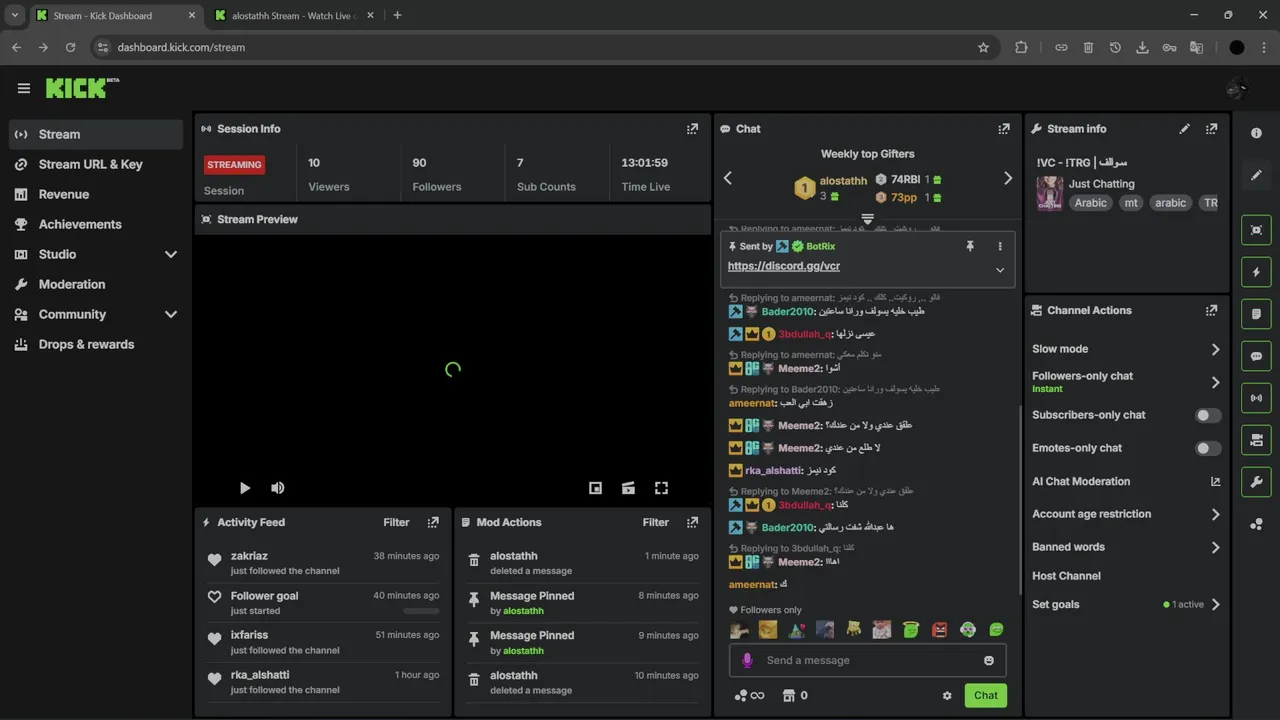Viewport: 1280px width, 720px height.
Task: Show previous top gifters with left arrow
Action: click(728, 178)
